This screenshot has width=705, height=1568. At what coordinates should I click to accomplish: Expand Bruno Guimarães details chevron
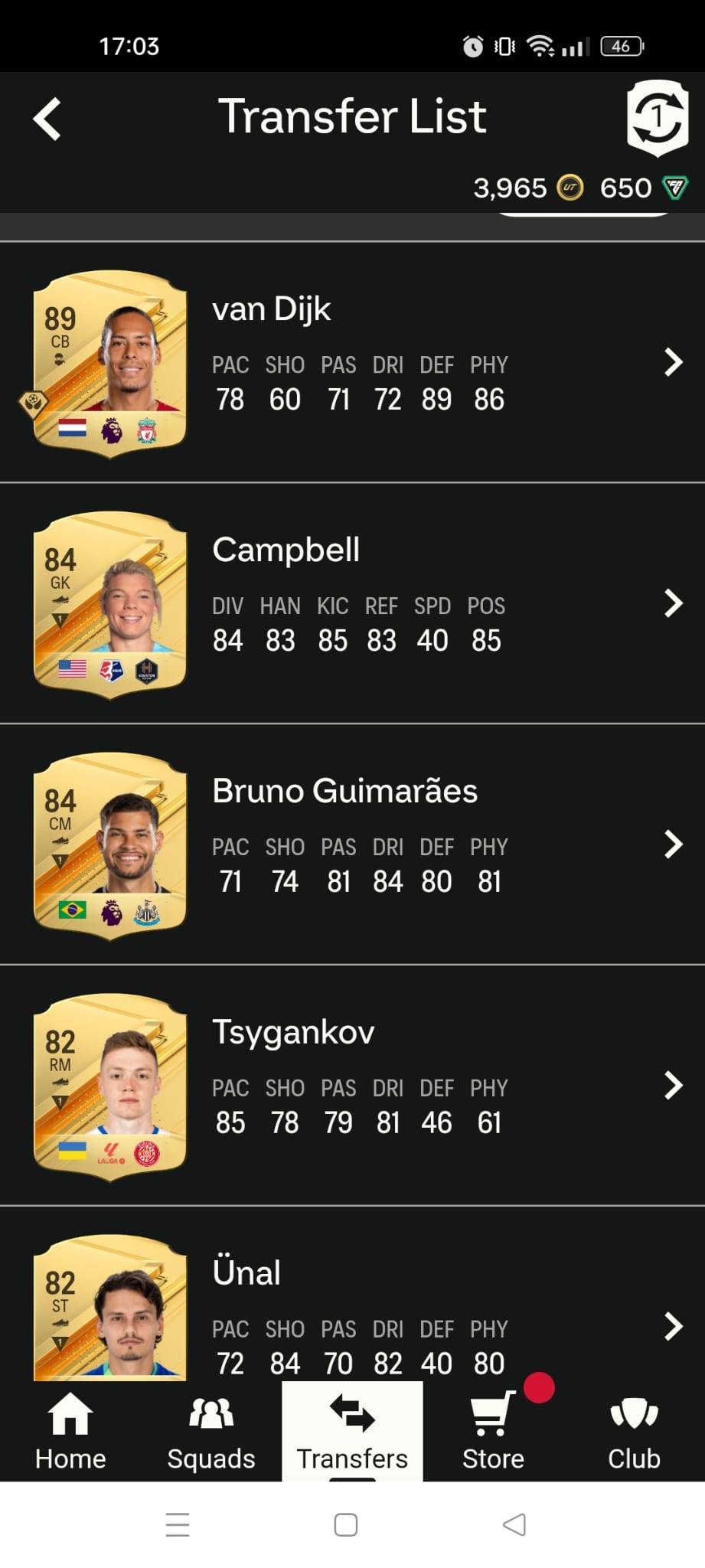[x=674, y=844]
